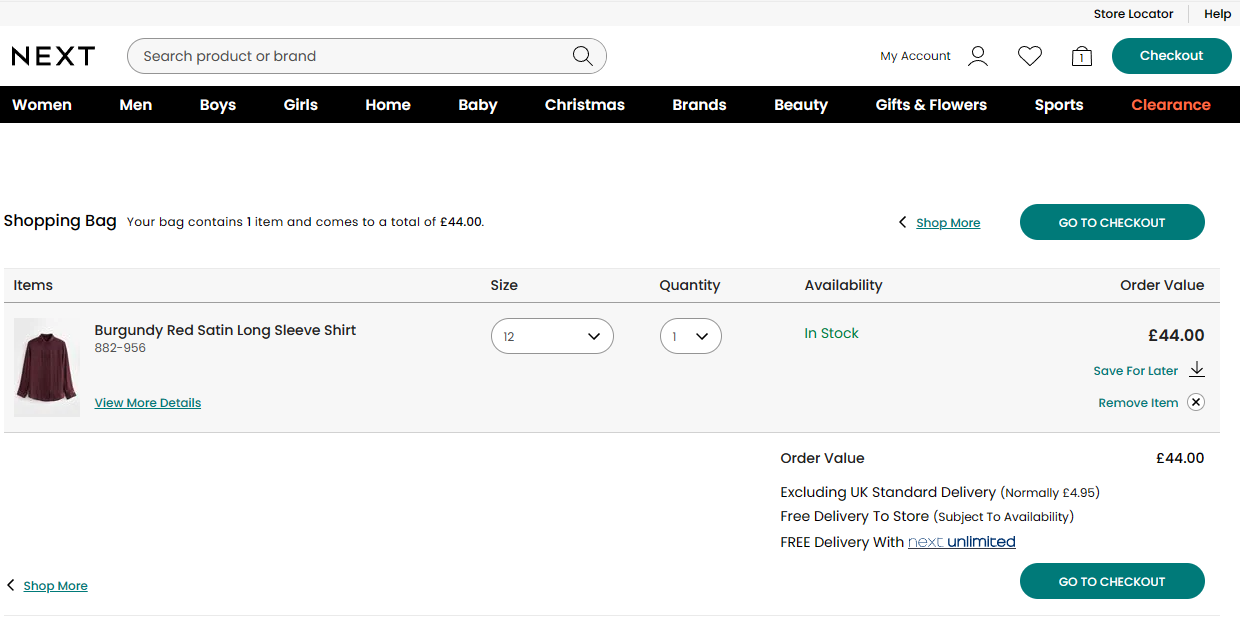Open the next unlimited link
The image size is (1240, 619).
point(961,542)
